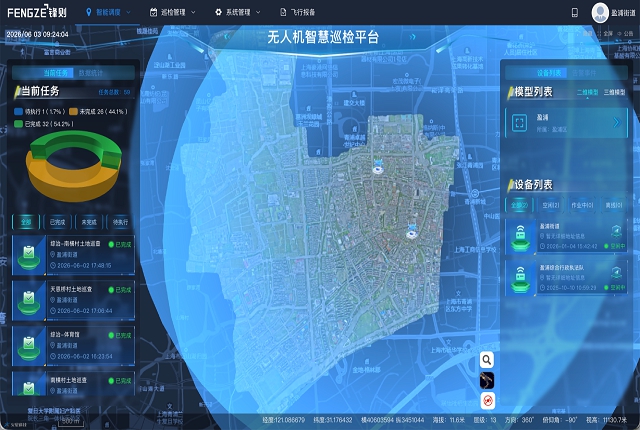Filter devices by 作业中
The height and width of the screenshot is (430, 640).
click(582, 205)
